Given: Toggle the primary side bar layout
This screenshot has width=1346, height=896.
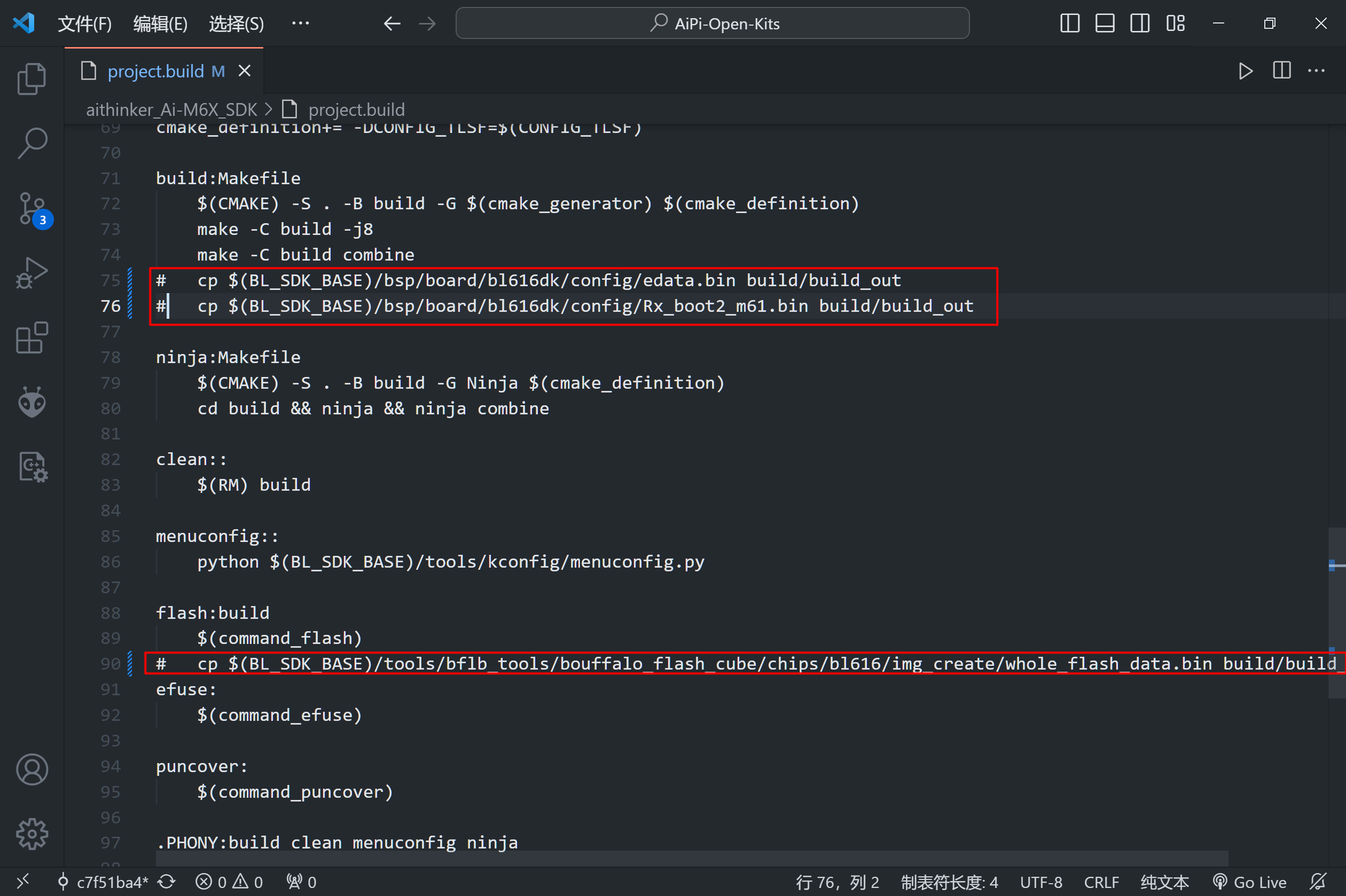Looking at the screenshot, I should pyautogui.click(x=1069, y=23).
